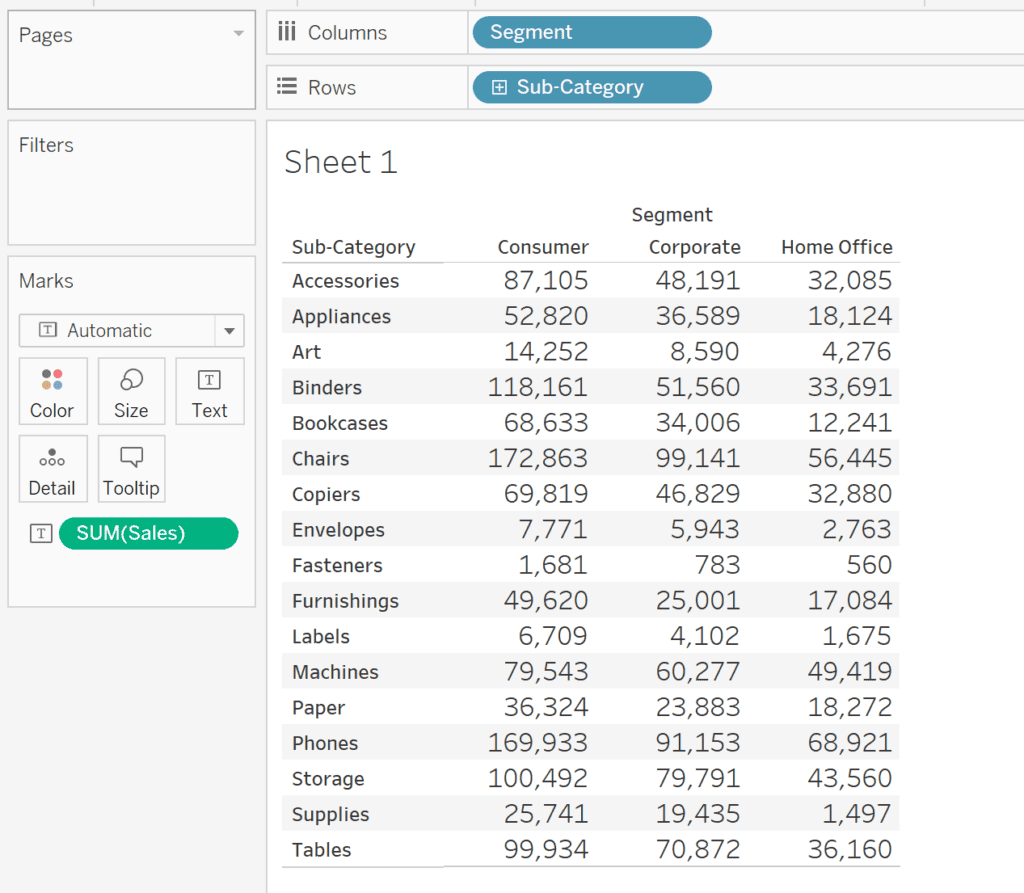Select the SUM(Sales) green pill
This screenshot has height=893, width=1024.
[148, 534]
